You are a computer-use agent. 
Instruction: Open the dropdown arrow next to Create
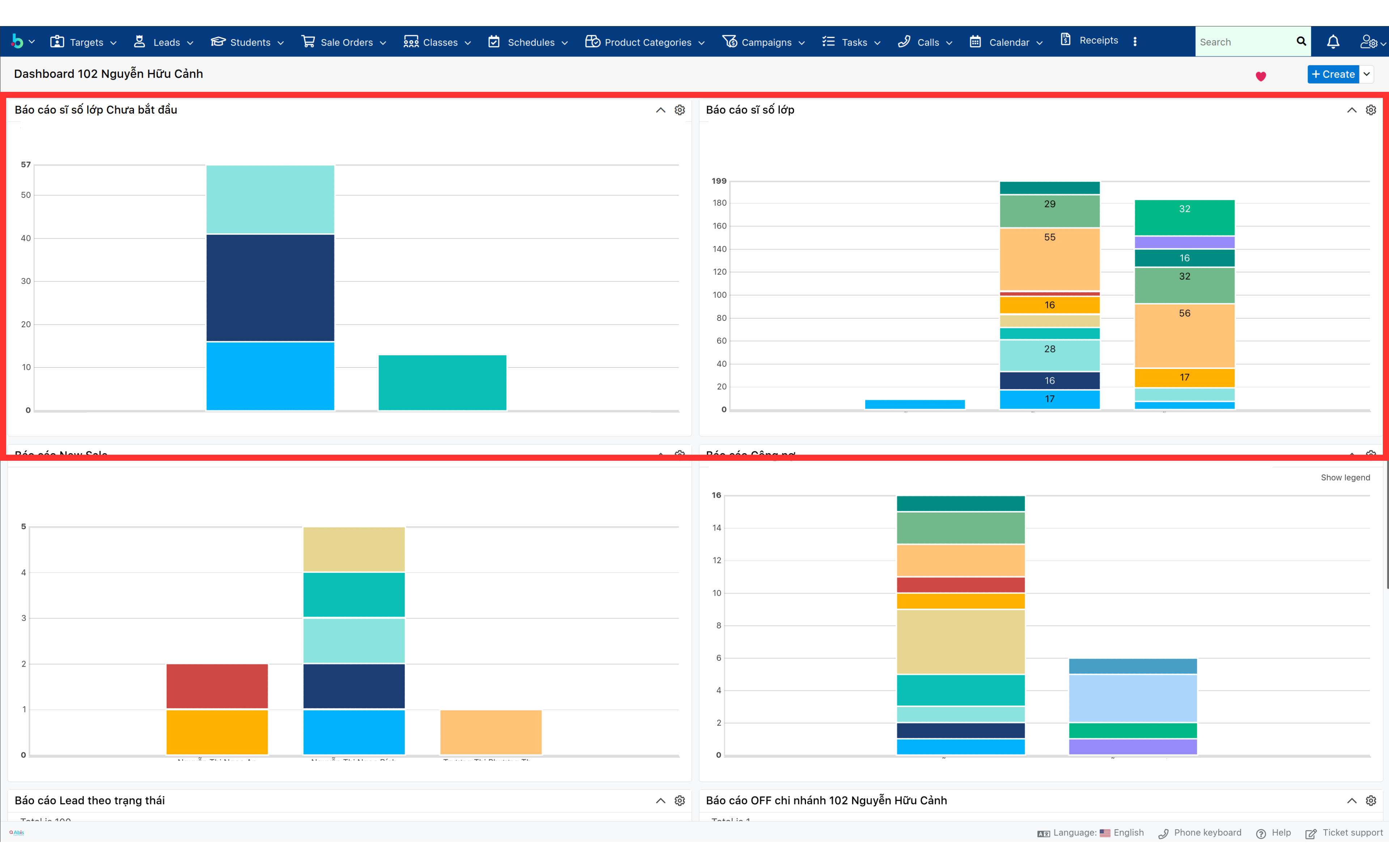tap(1367, 74)
